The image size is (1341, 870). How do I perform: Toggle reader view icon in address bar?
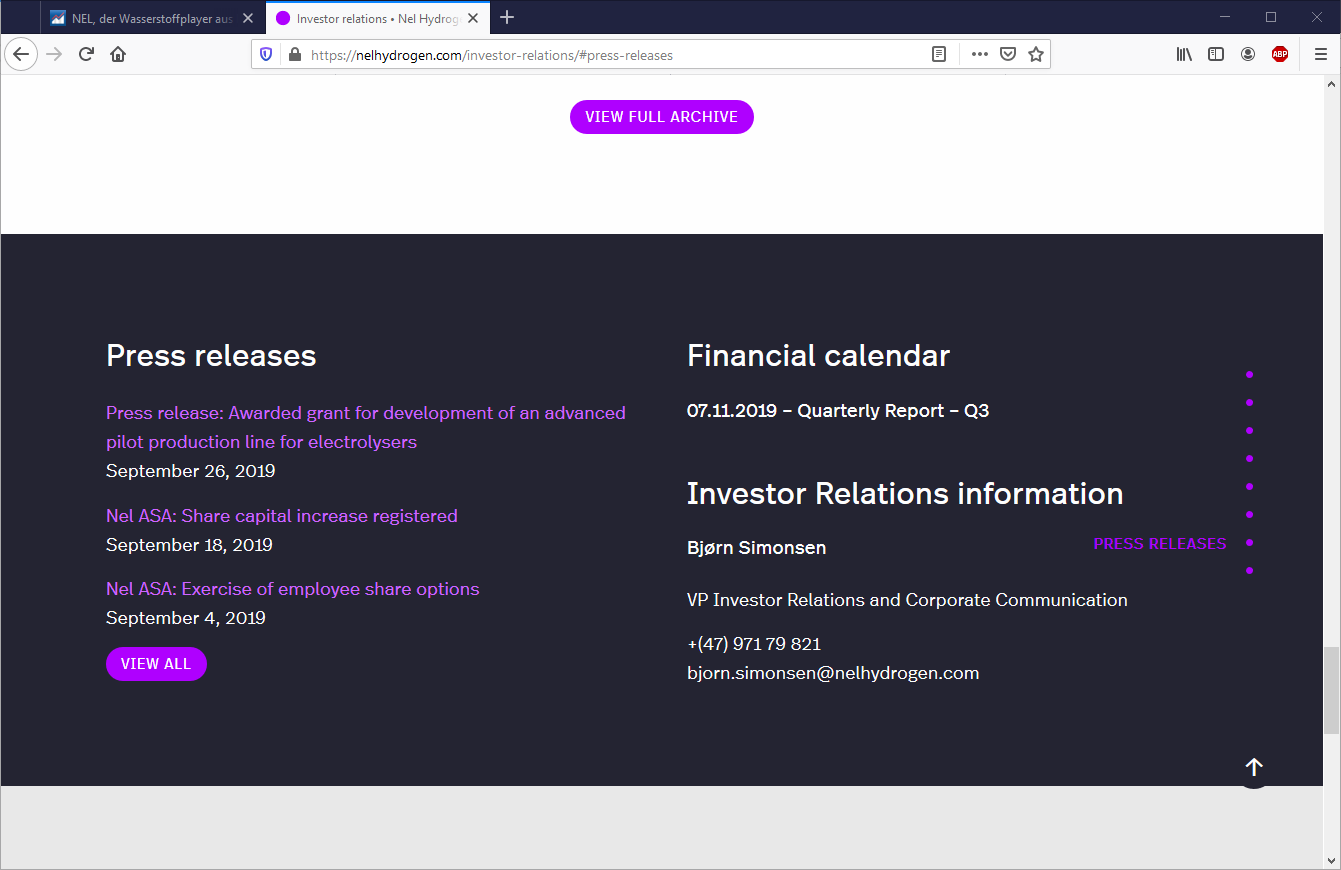[x=939, y=55]
